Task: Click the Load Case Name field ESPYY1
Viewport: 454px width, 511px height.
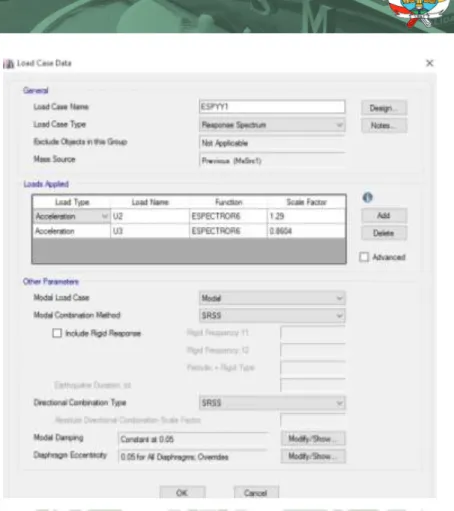Action: (272, 107)
